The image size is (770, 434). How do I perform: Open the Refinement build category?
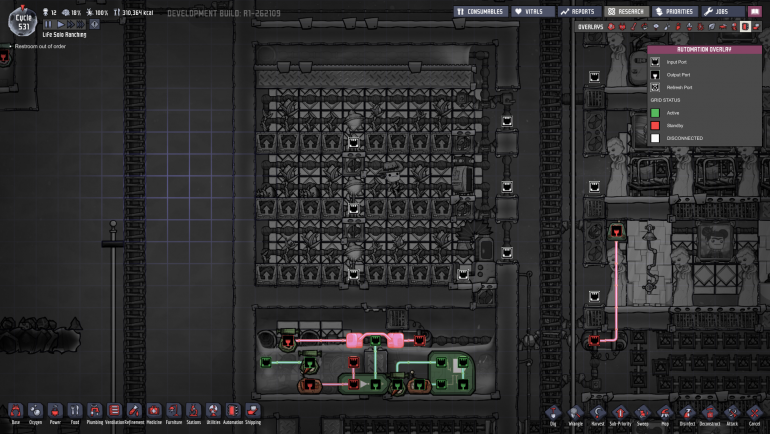(134, 413)
